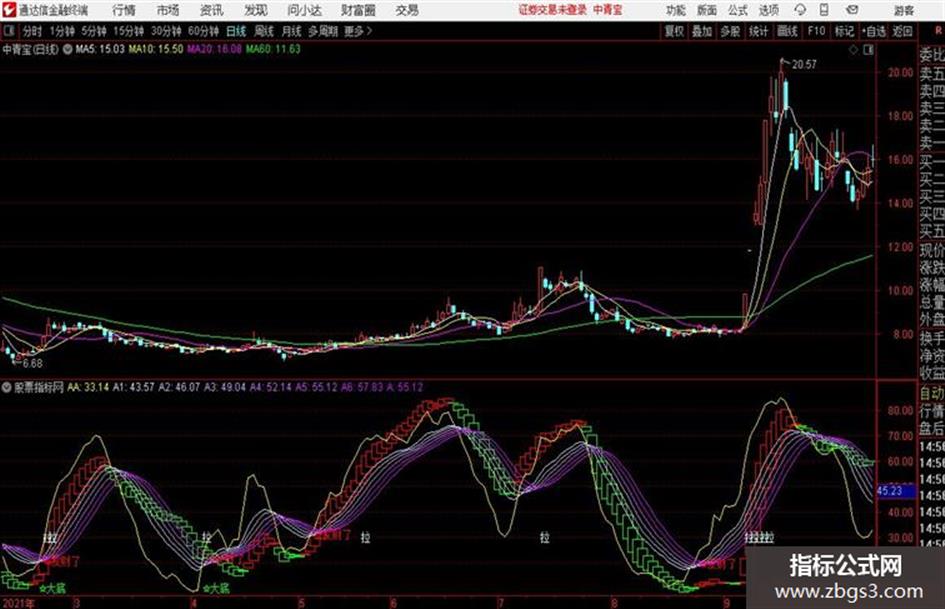This screenshot has height=609, width=945.
Task: Open the 版面 menu
Action: click(706, 10)
